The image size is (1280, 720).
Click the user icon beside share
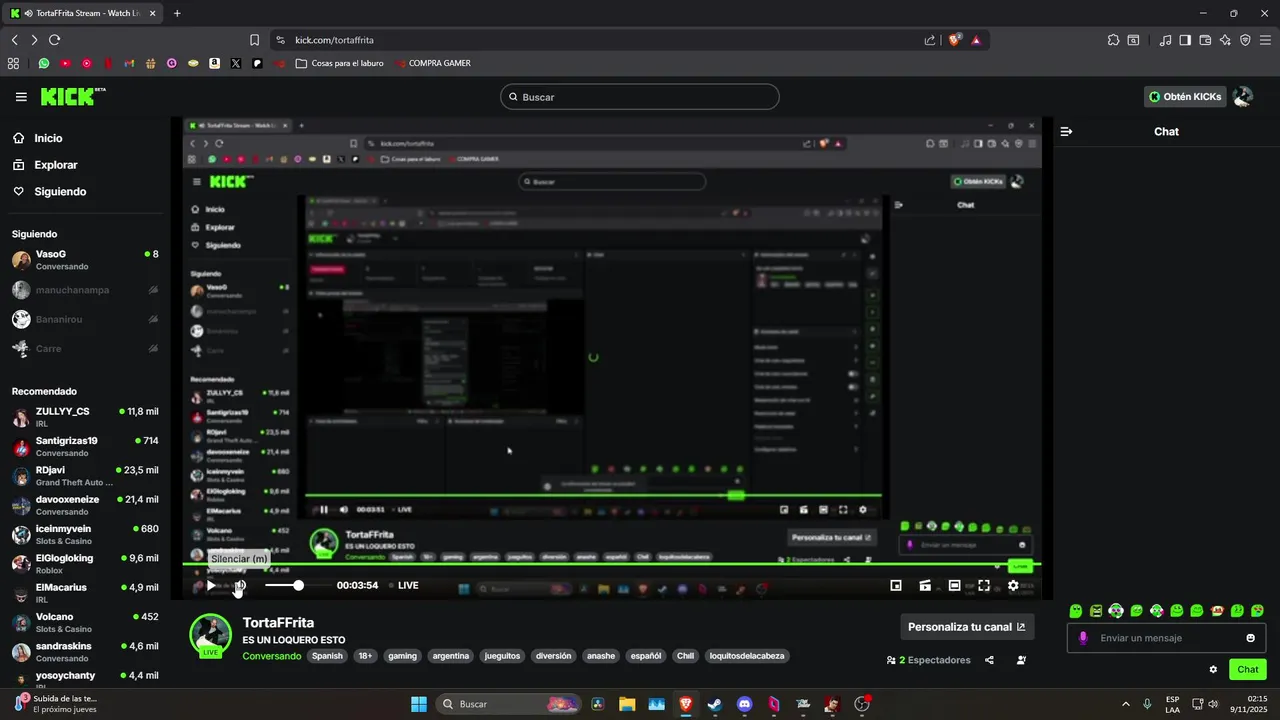pos(1021,660)
